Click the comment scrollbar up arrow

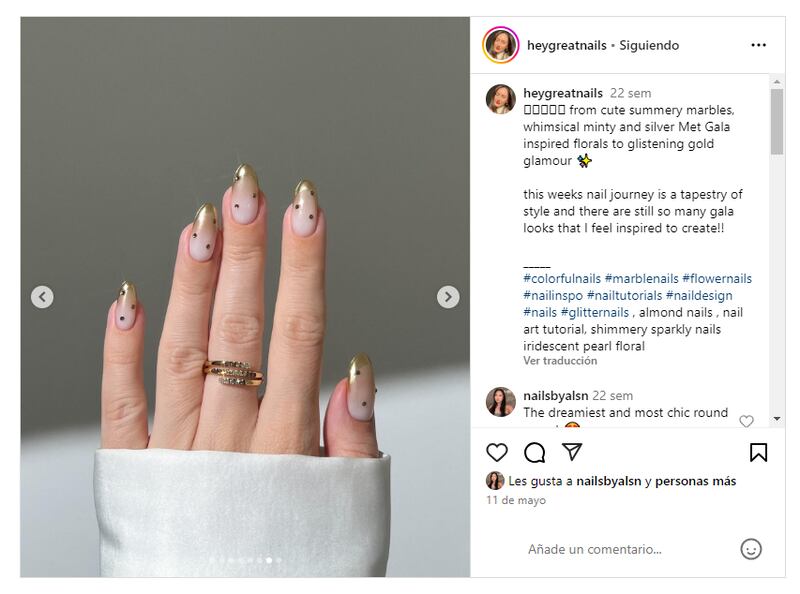coord(777,82)
